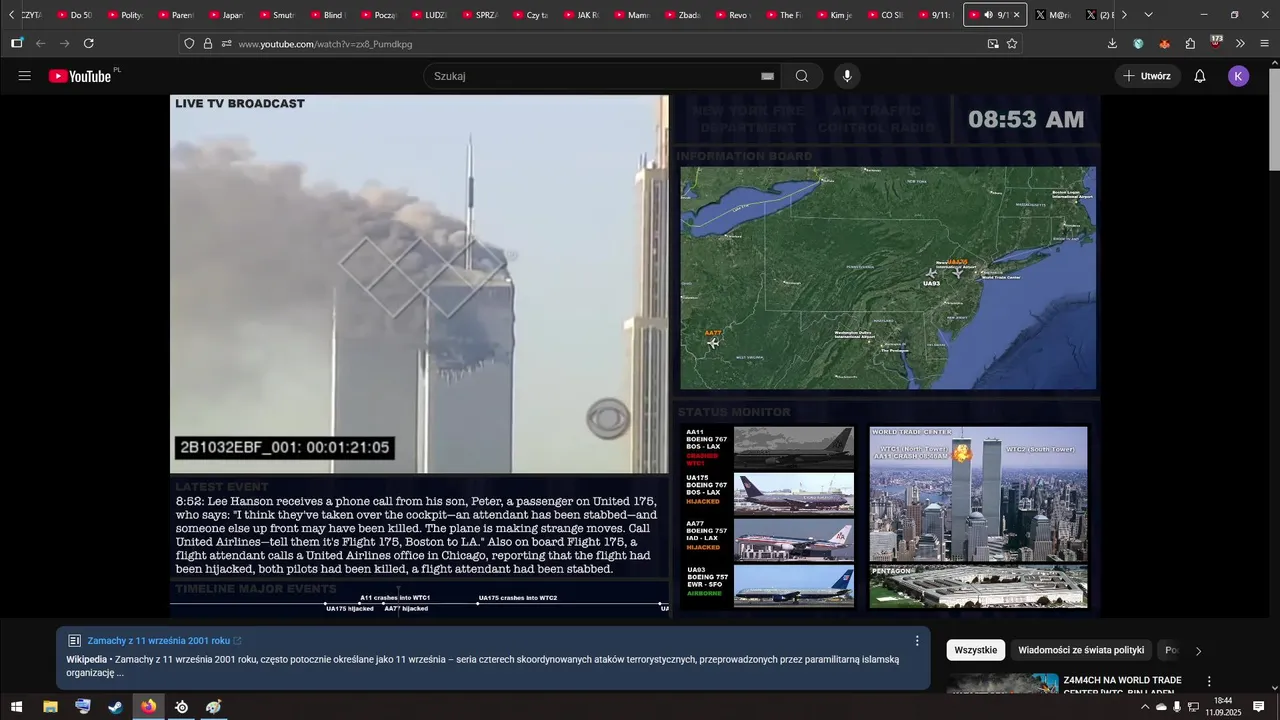
Task: Open Firefox application menu
Action: [x=1265, y=44]
